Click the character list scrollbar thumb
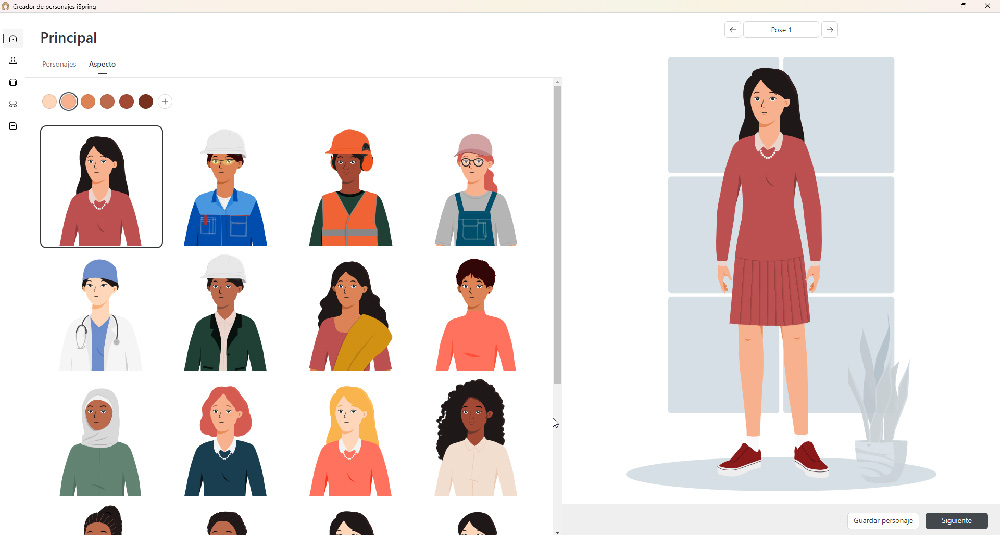The height and width of the screenshot is (535, 1000). pyautogui.click(x=557, y=235)
